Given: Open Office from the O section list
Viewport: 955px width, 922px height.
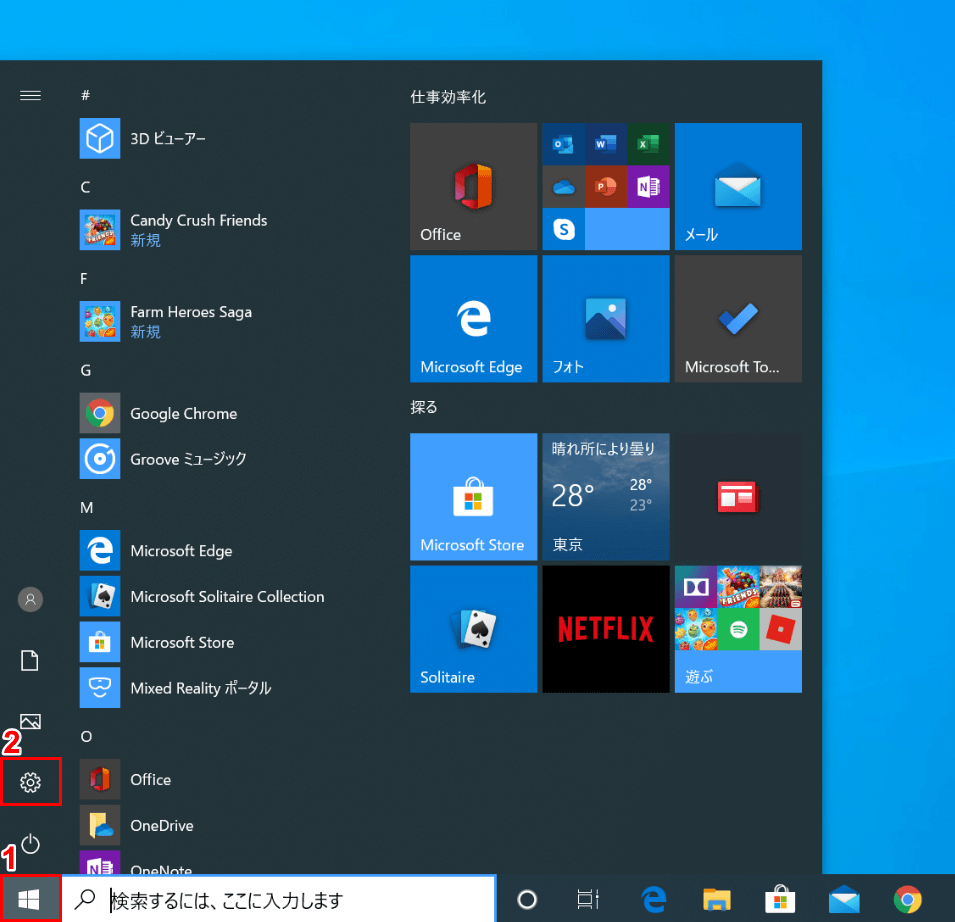Looking at the screenshot, I should (207, 779).
